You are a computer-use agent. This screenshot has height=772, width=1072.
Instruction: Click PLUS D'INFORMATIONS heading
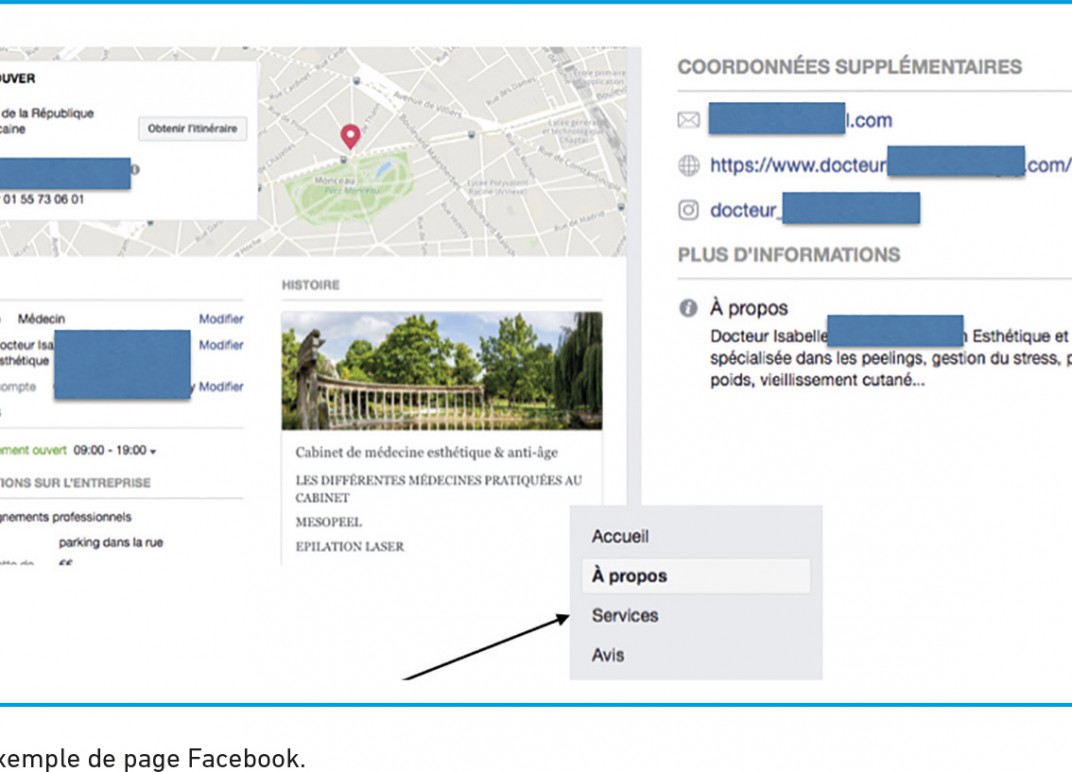coord(789,255)
